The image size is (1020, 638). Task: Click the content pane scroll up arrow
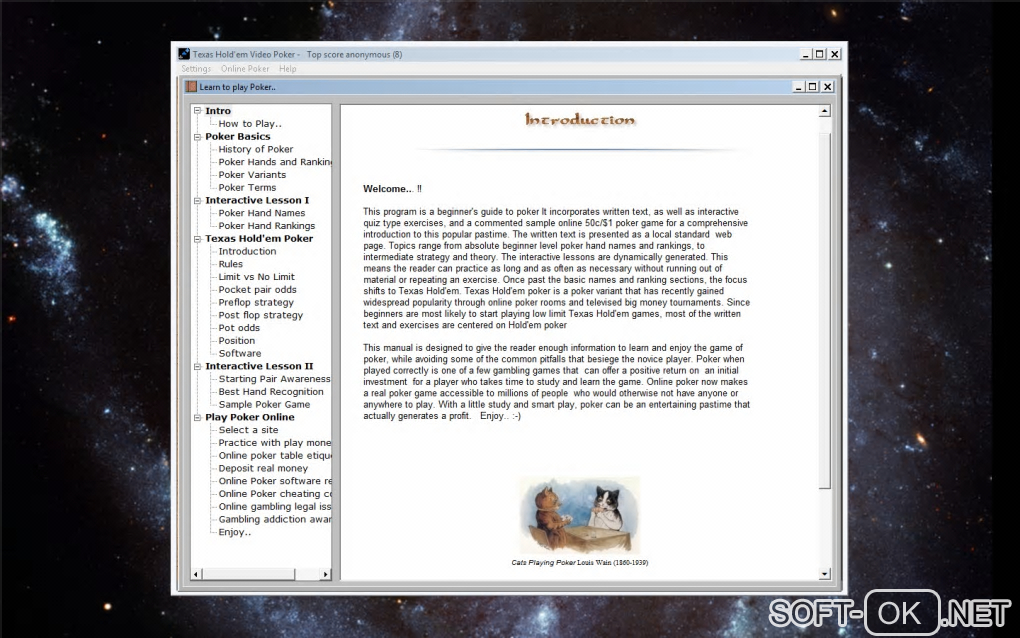825,111
